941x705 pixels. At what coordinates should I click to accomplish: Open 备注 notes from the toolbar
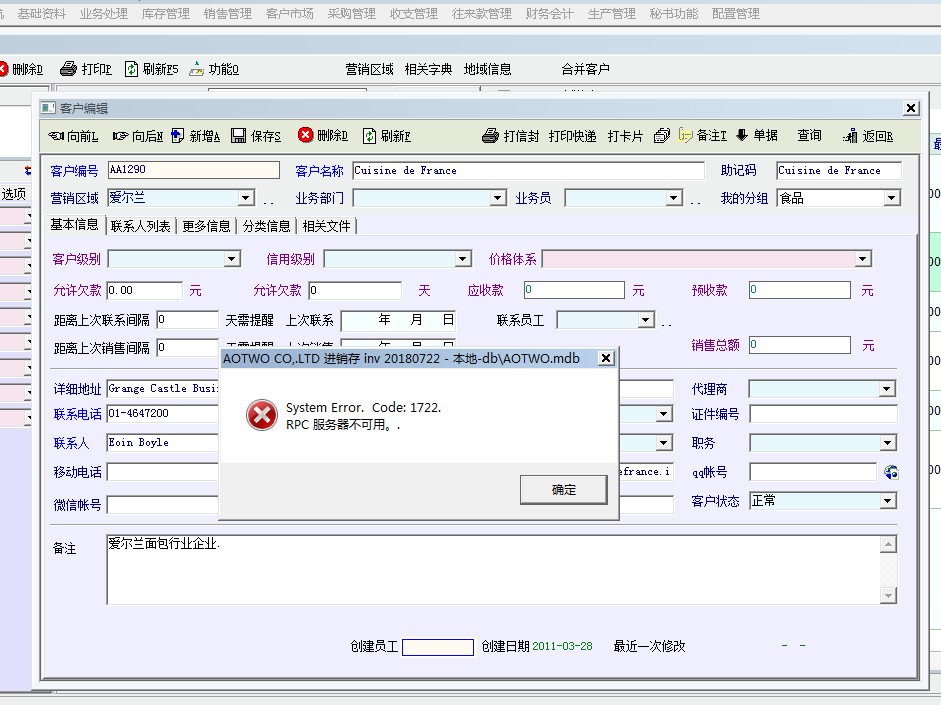click(686, 136)
